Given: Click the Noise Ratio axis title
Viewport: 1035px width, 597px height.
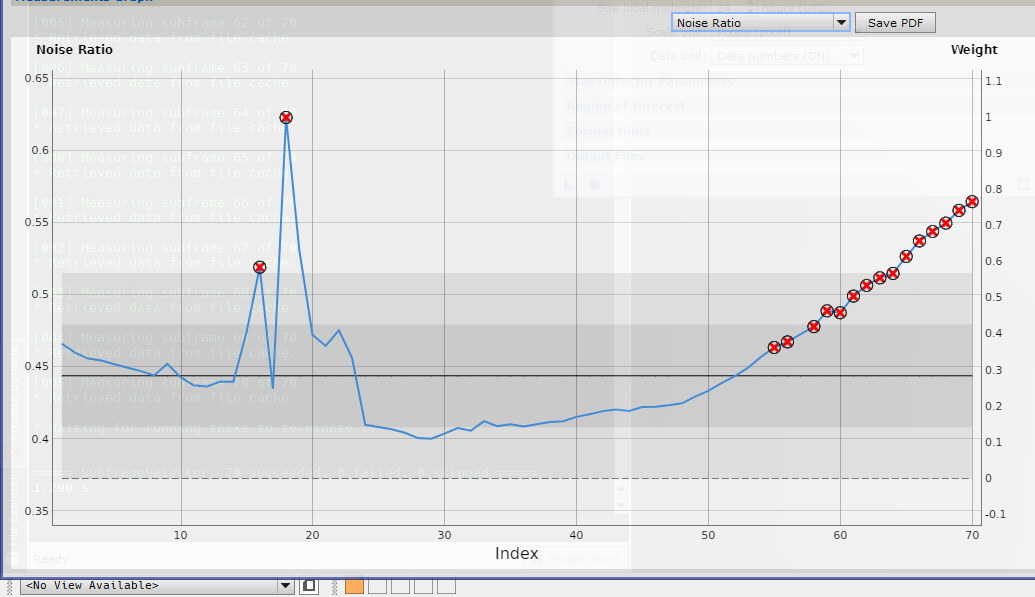Looking at the screenshot, I should 75,50.
